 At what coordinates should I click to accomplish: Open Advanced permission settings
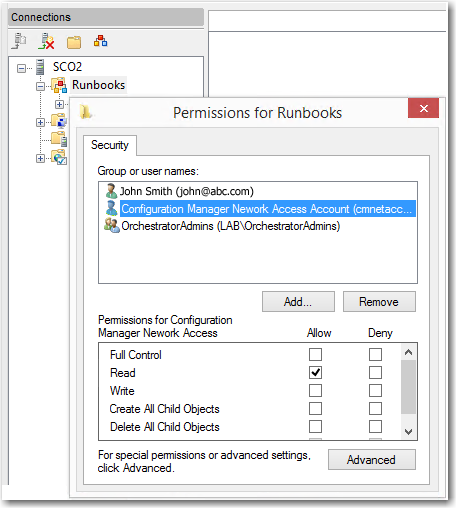pyautogui.click(x=372, y=460)
